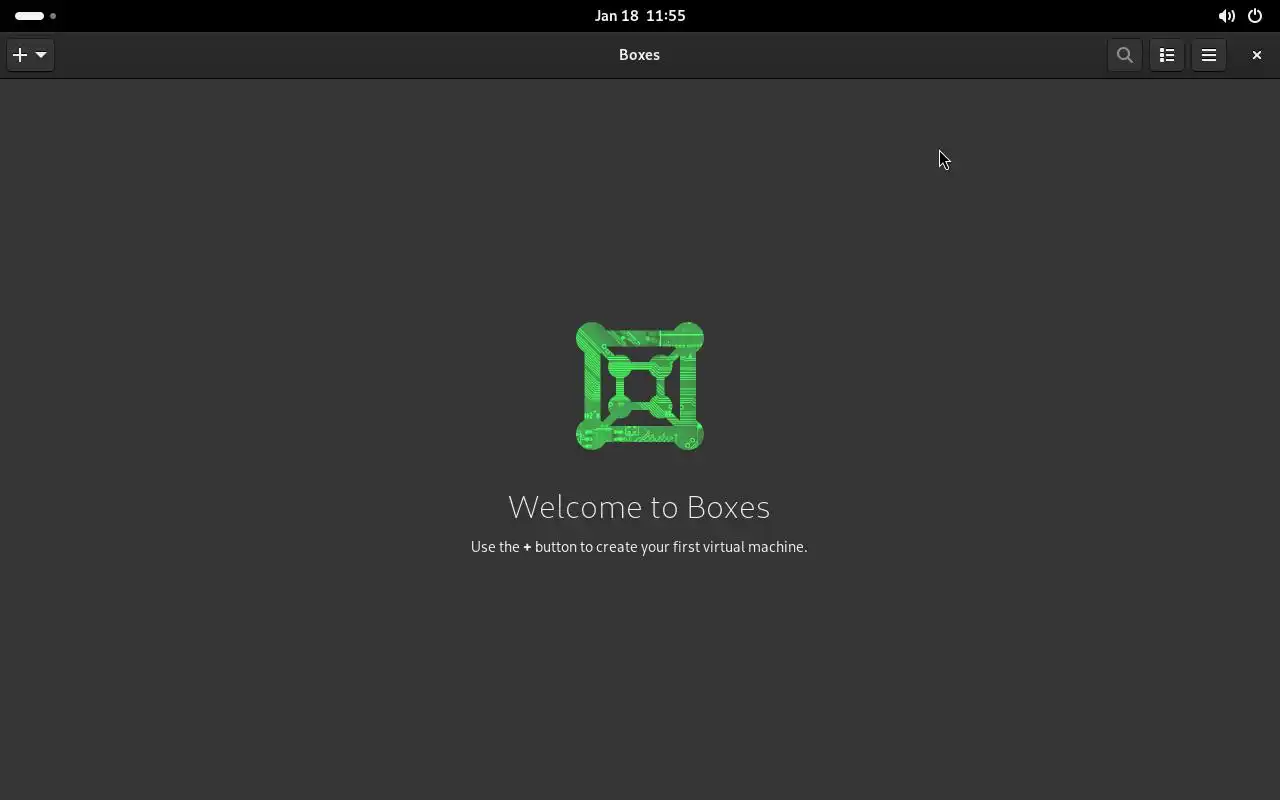Open the Activities overview indicator
Screen dimensions: 1280x800
coord(35,16)
